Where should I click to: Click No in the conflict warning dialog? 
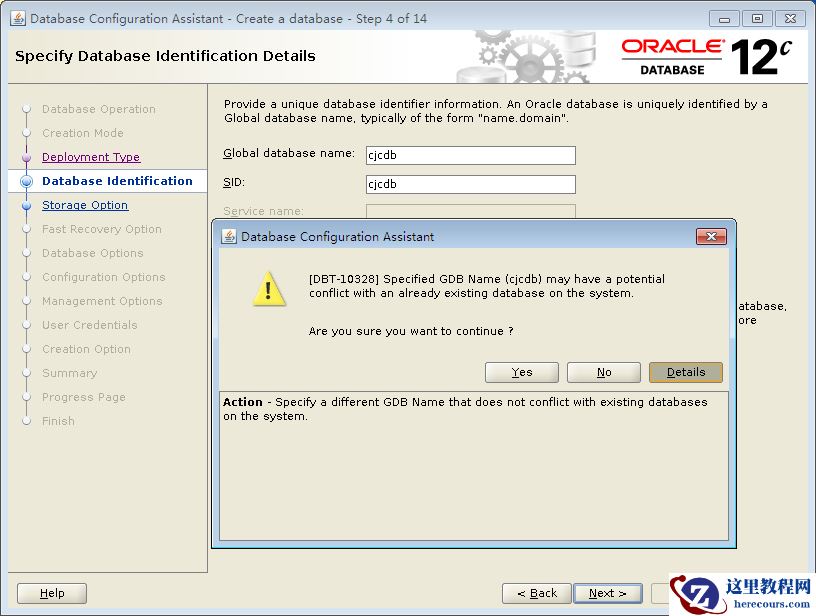(x=604, y=373)
